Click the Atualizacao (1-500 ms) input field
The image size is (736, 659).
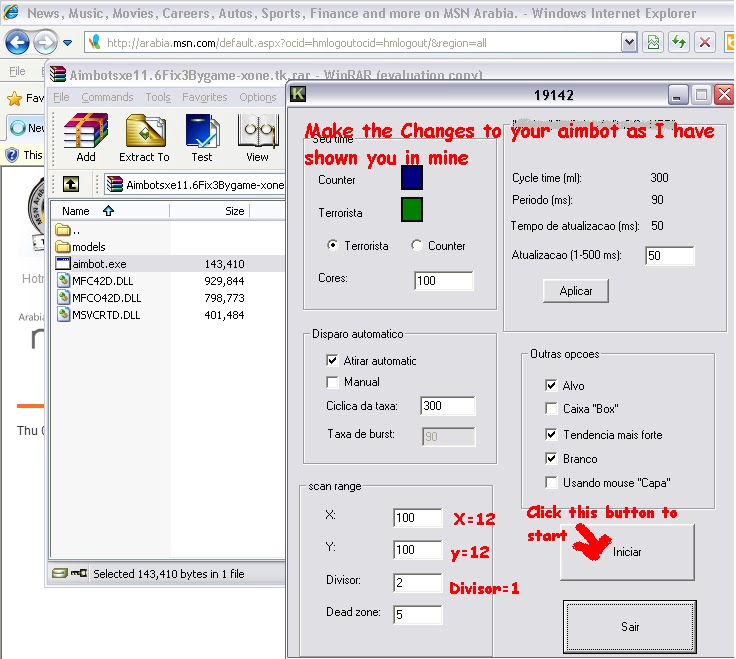click(x=669, y=256)
